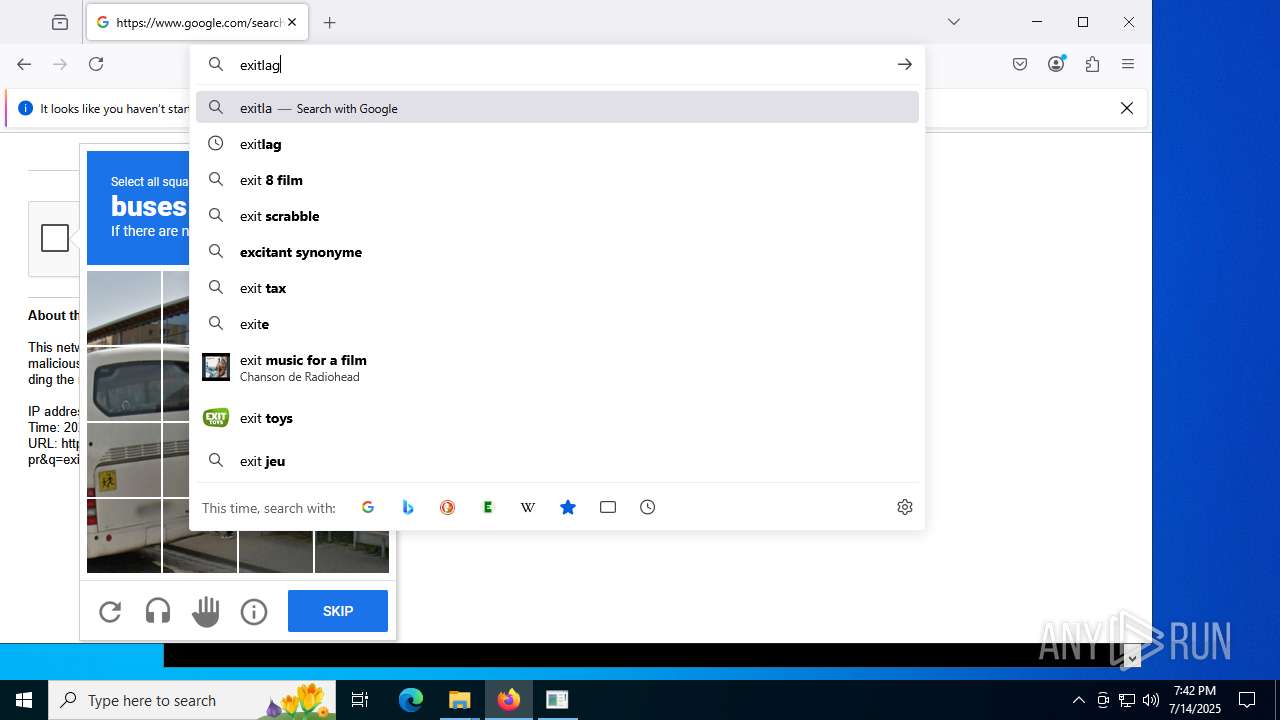1280x720 pixels.
Task: Choose the 'exite' suggestion
Action: pos(557,324)
